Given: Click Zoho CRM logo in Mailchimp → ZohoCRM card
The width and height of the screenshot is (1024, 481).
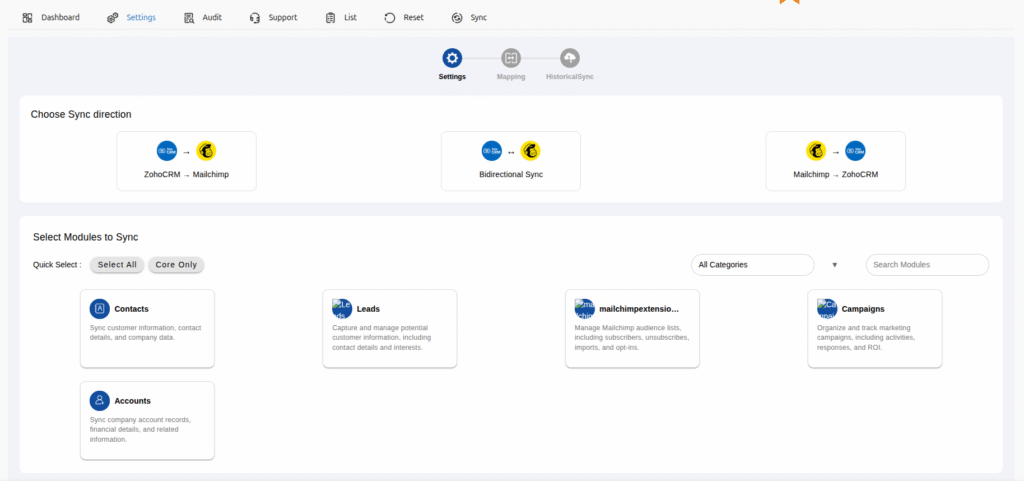Looking at the screenshot, I should point(856,151).
